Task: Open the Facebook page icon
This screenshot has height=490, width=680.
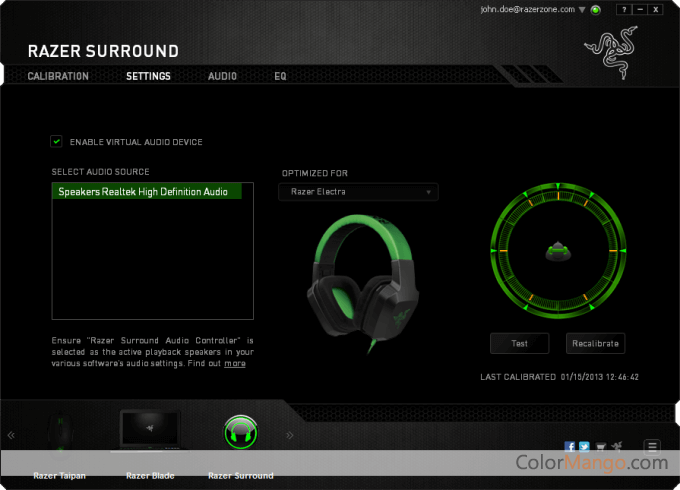Action: point(569,446)
